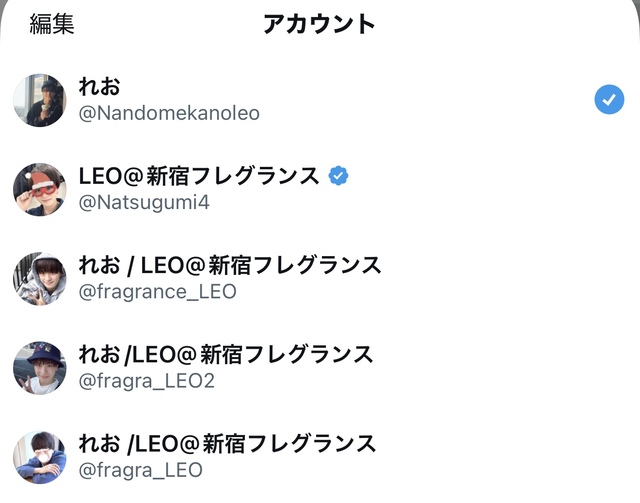Image resolution: width=640 pixels, height=503 pixels.
Task: Click the blue selected checkmark for れお
Action: click(608, 99)
